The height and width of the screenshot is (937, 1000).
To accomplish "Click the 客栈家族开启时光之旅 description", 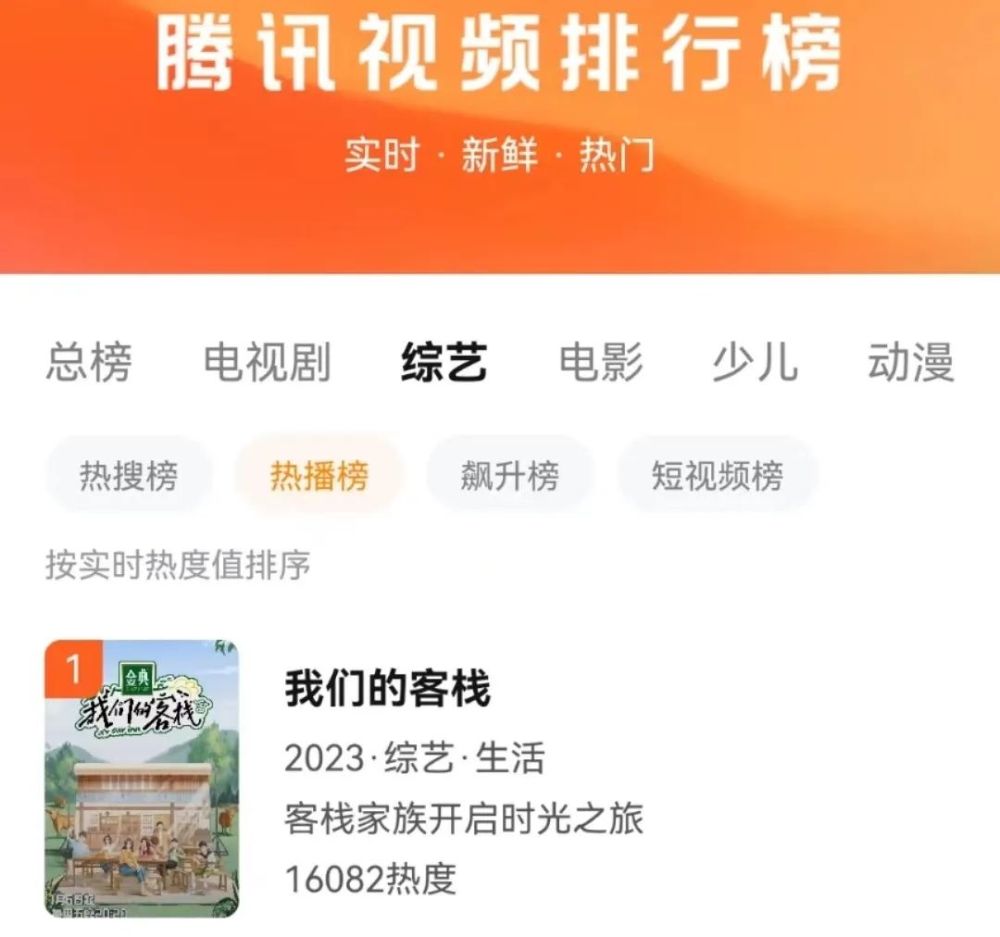I will (464, 818).
